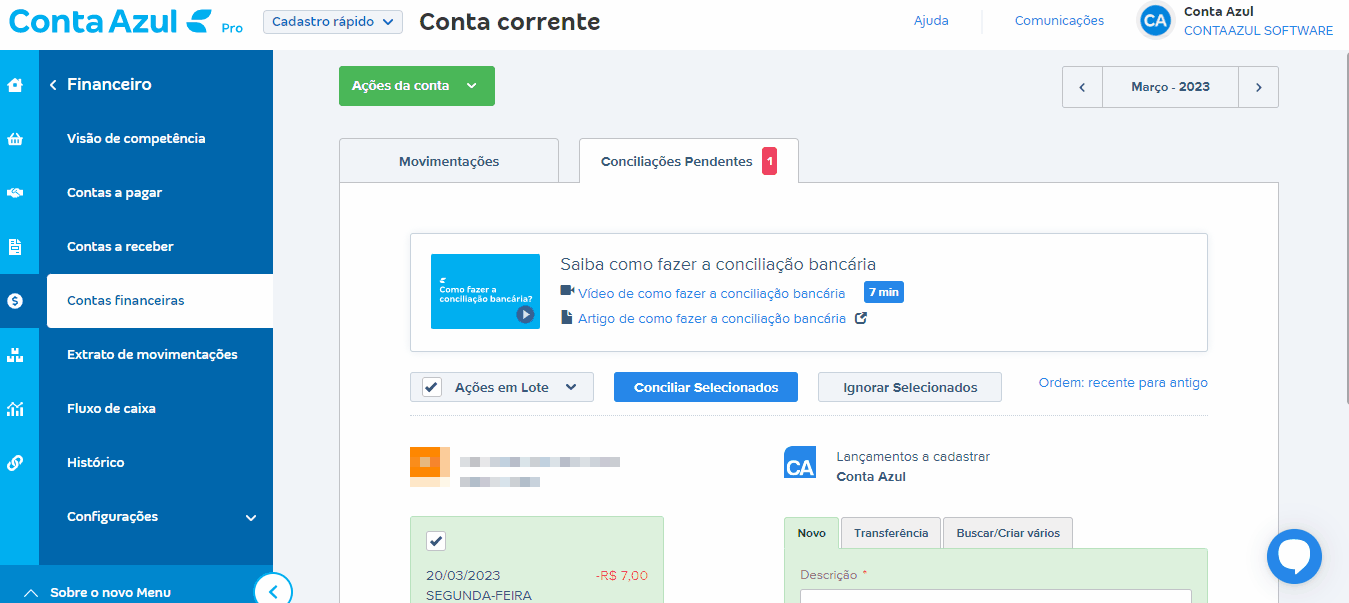Open Ajuda link

931,21
